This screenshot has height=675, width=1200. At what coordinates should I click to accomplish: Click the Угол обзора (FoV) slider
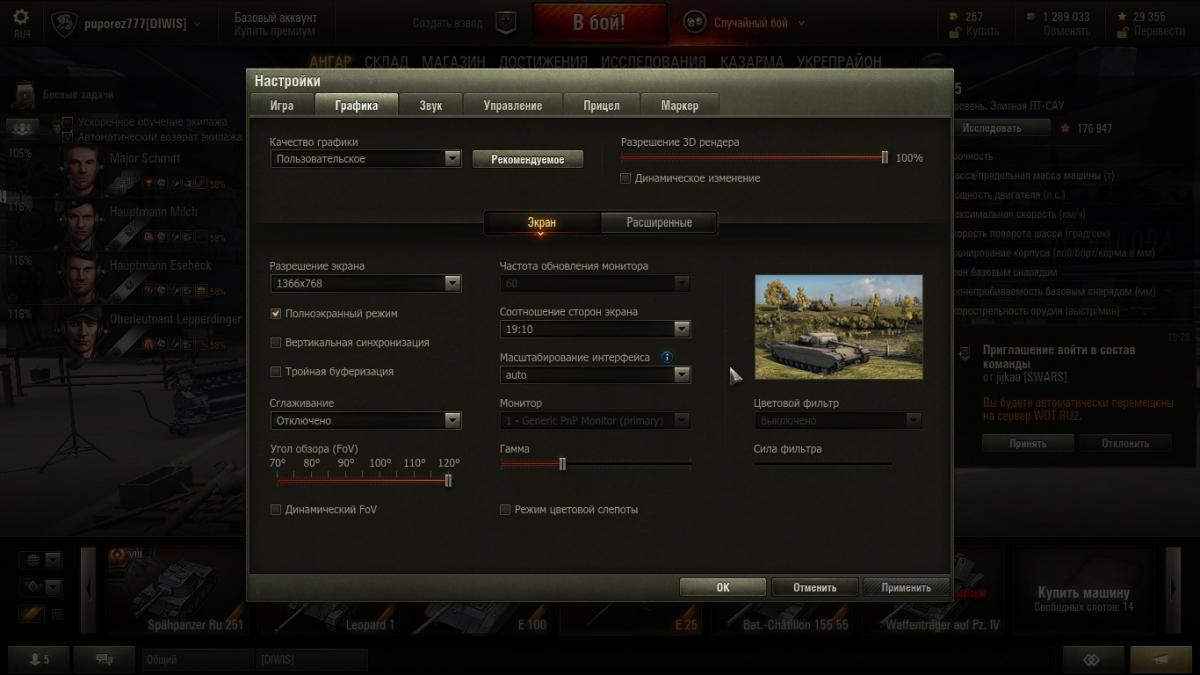pyautogui.click(x=363, y=480)
